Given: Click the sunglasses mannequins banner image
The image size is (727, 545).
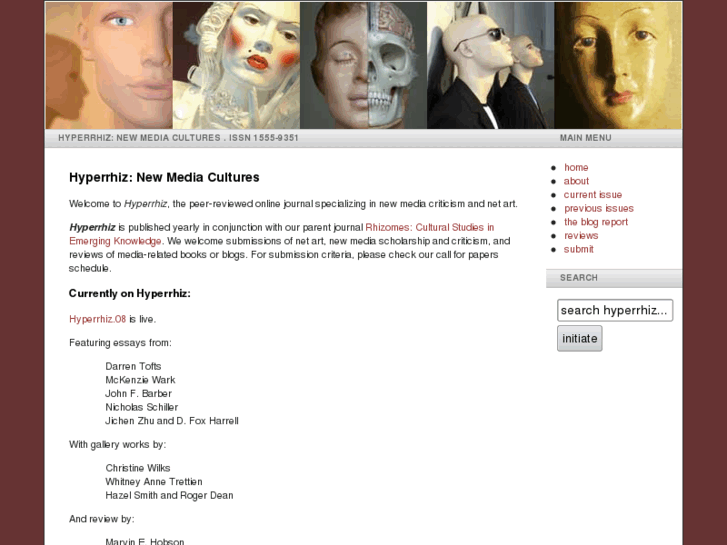Looking at the screenshot, I should 491,65.
